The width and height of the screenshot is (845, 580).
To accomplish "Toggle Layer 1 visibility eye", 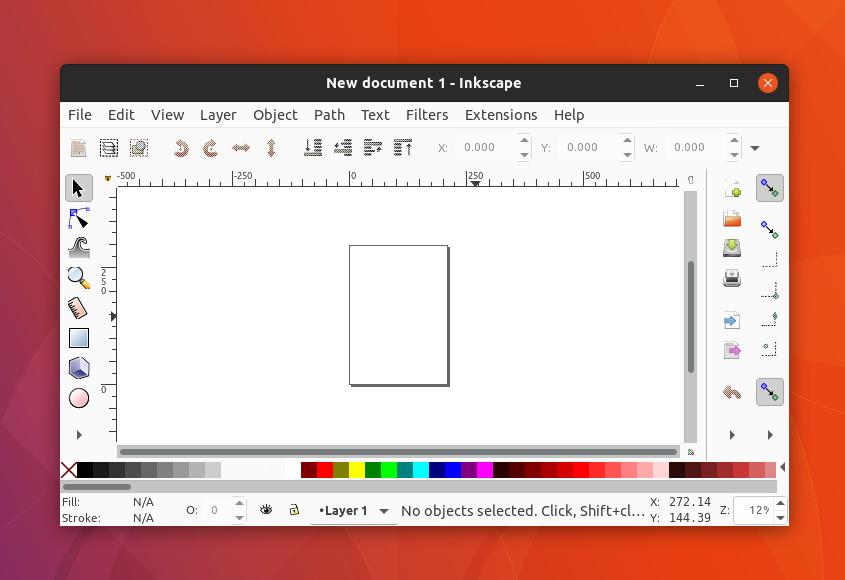I will pos(266,509).
